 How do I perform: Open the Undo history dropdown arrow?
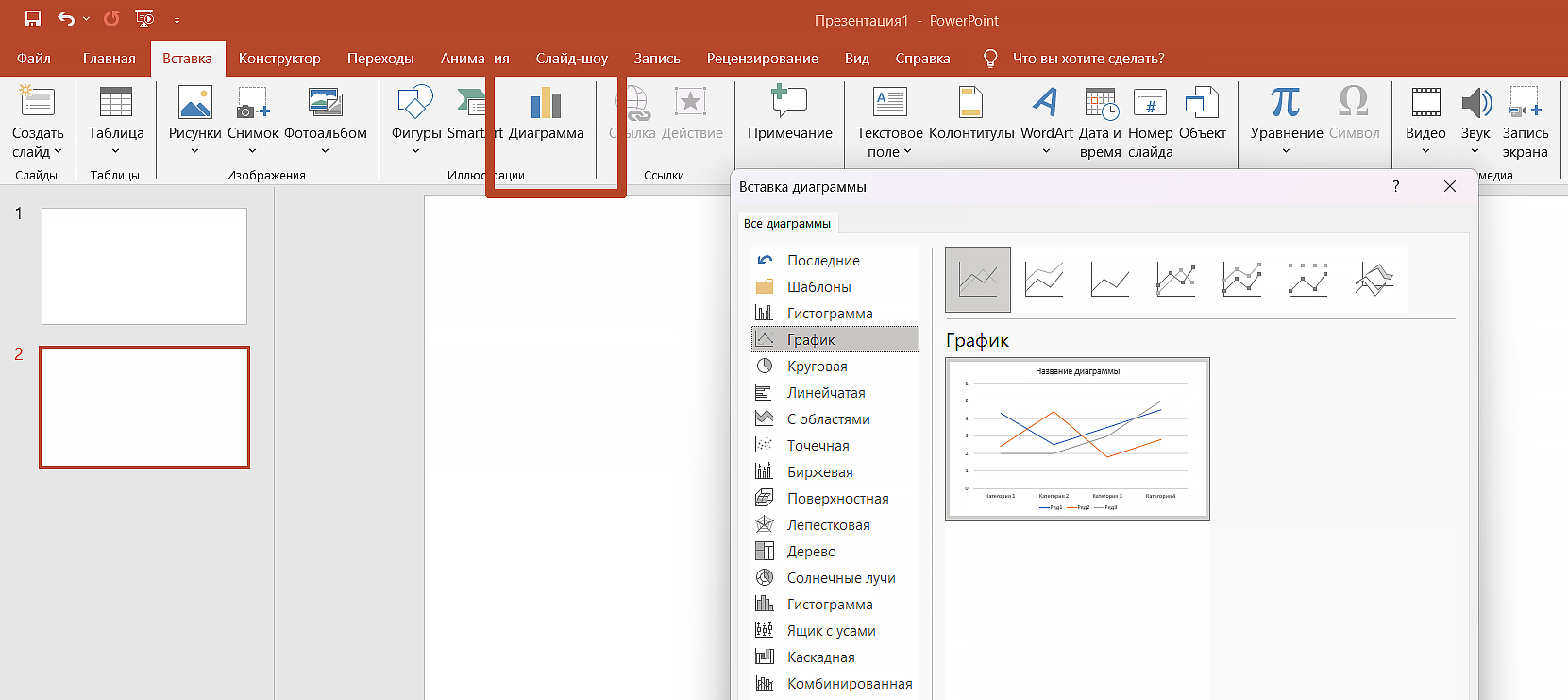point(86,19)
